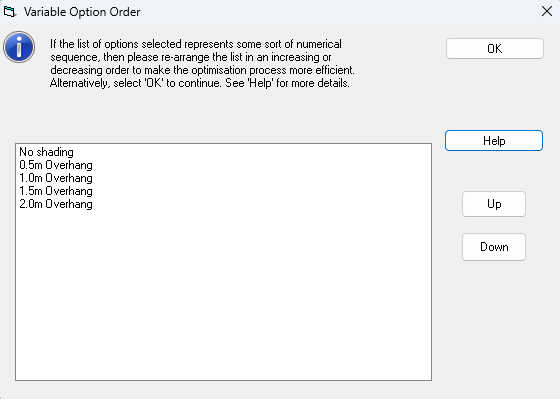Click the blank gap between message and list
This screenshot has height=399, width=560.
click(x=223, y=116)
